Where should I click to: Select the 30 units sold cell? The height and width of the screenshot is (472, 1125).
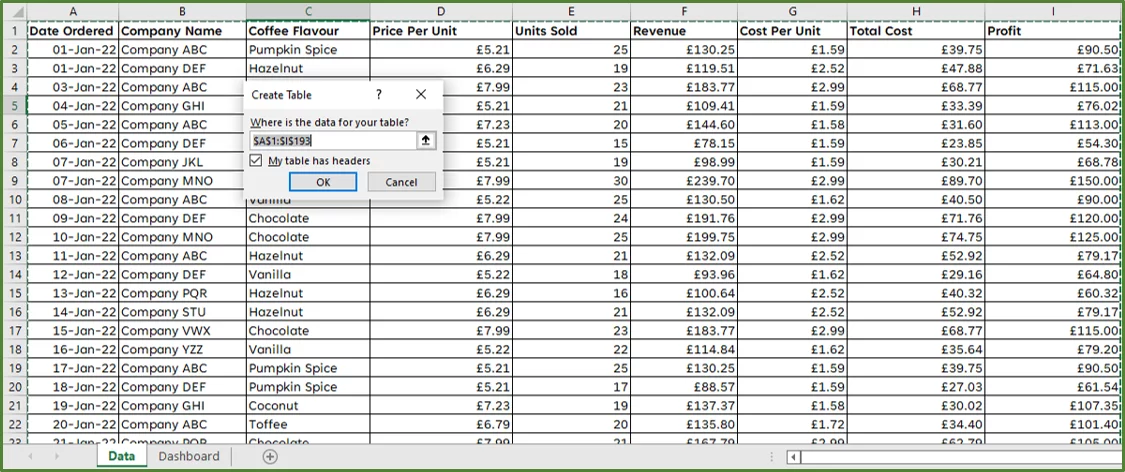tap(571, 181)
